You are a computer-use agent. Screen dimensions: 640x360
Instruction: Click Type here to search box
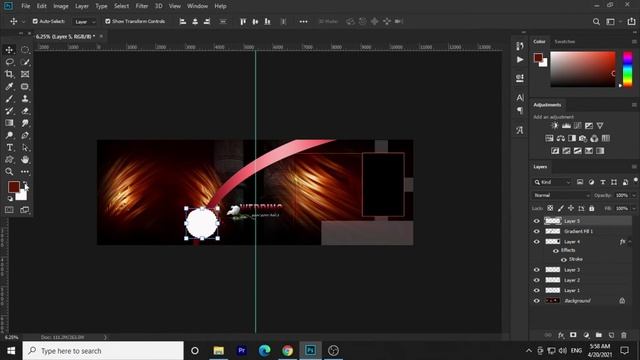(103, 351)
